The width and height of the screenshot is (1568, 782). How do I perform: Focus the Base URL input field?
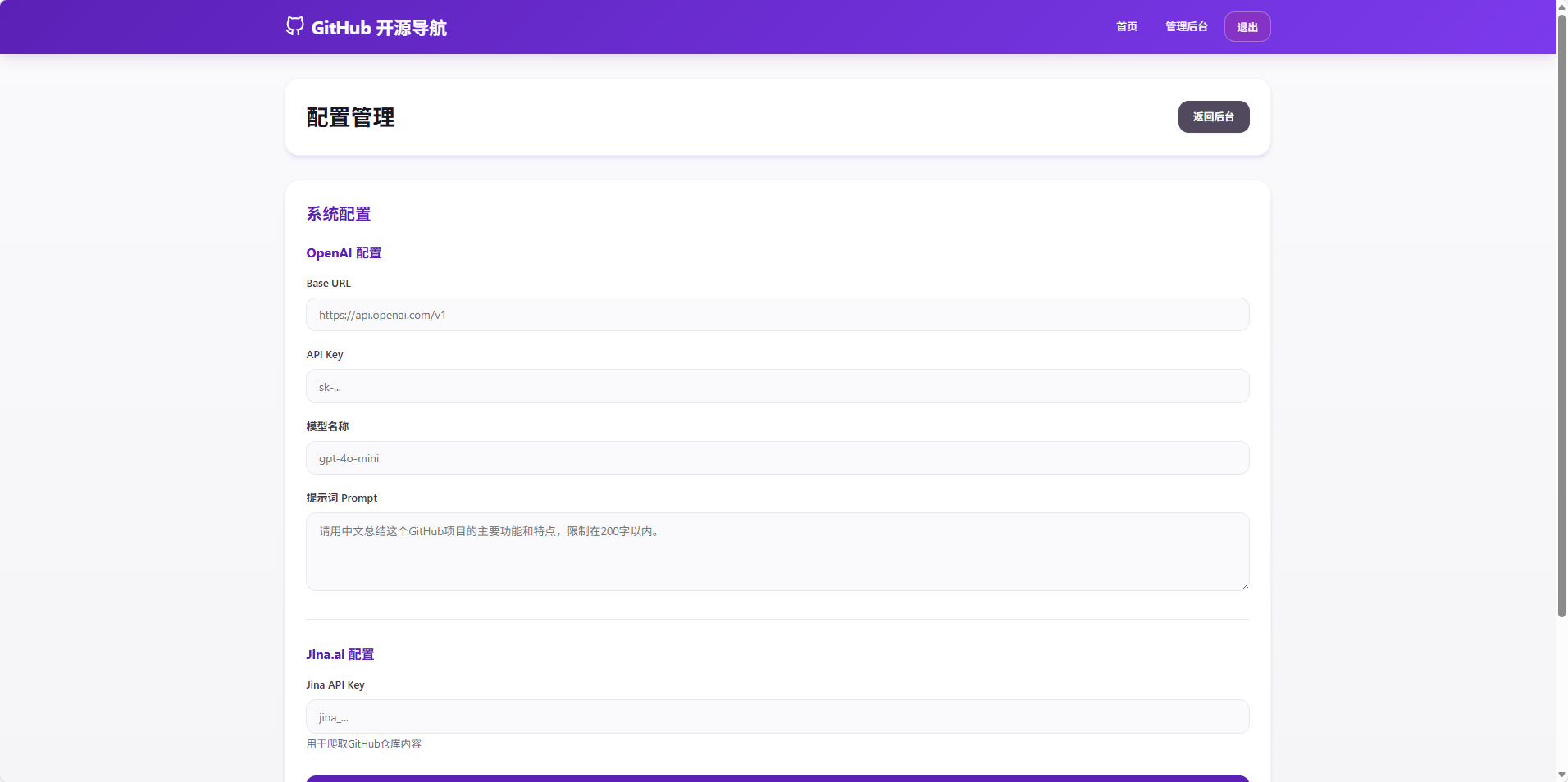777,315
